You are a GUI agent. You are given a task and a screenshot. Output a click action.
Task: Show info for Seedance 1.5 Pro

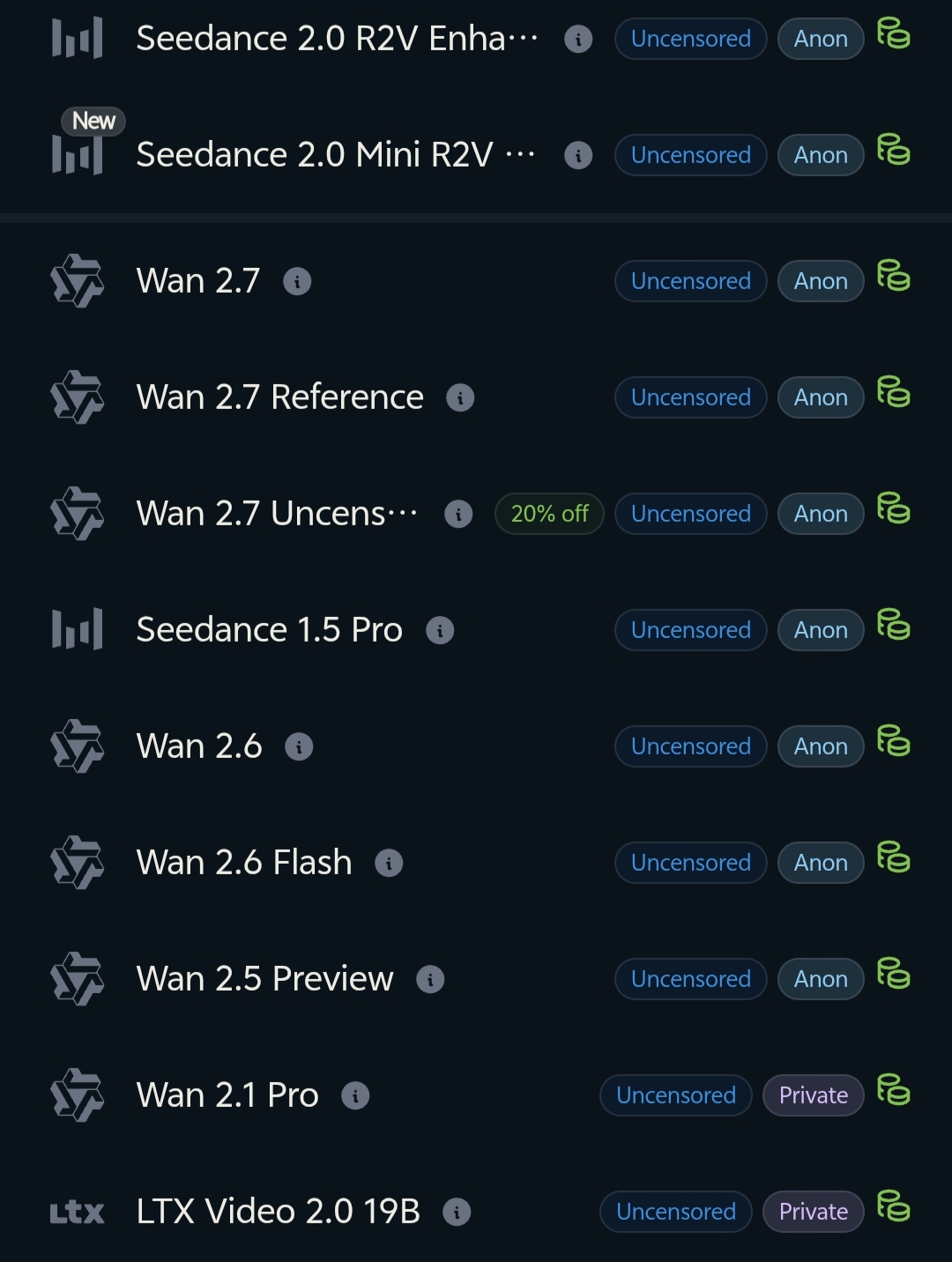click(x=440, y=630)
